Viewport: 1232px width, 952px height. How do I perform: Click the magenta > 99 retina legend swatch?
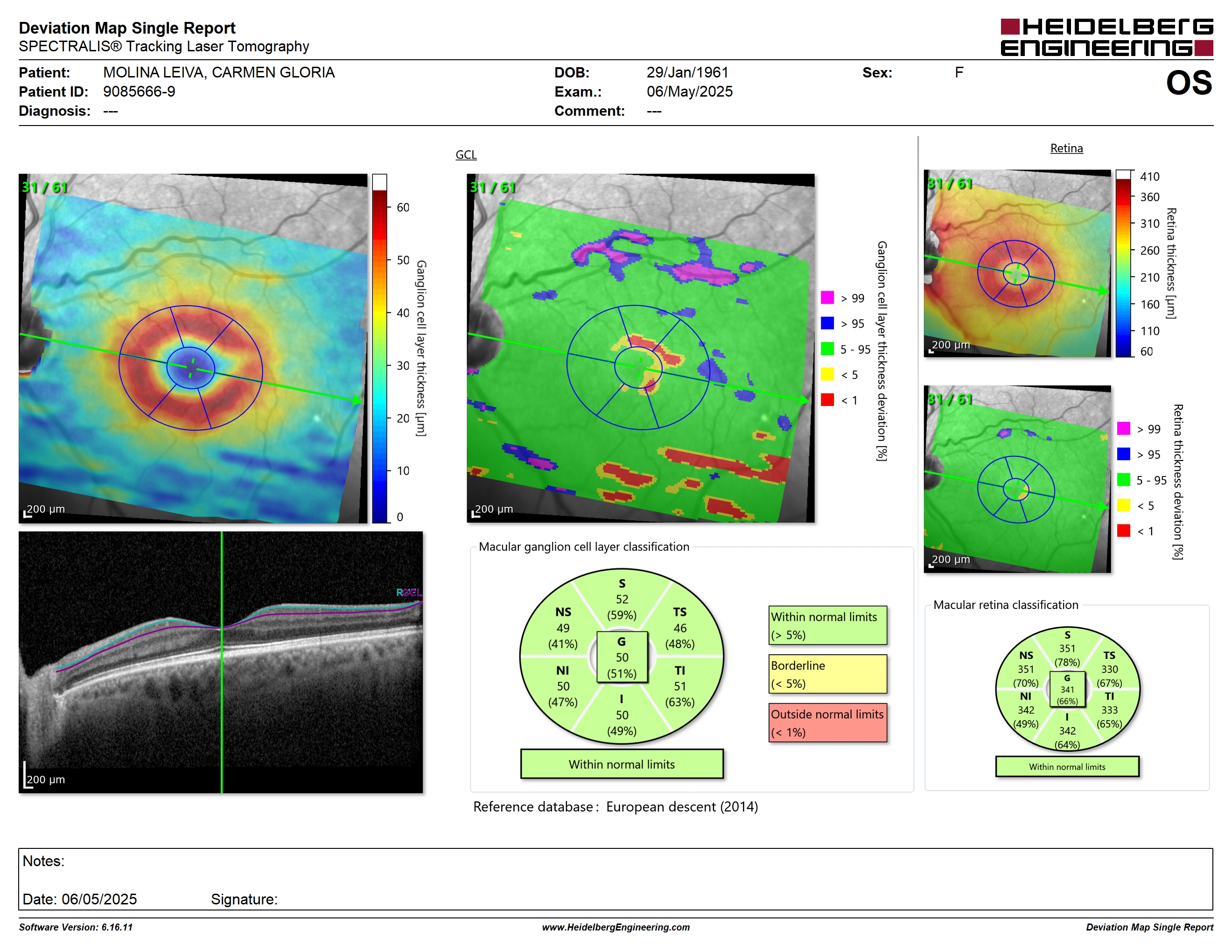click(1123, 428)
